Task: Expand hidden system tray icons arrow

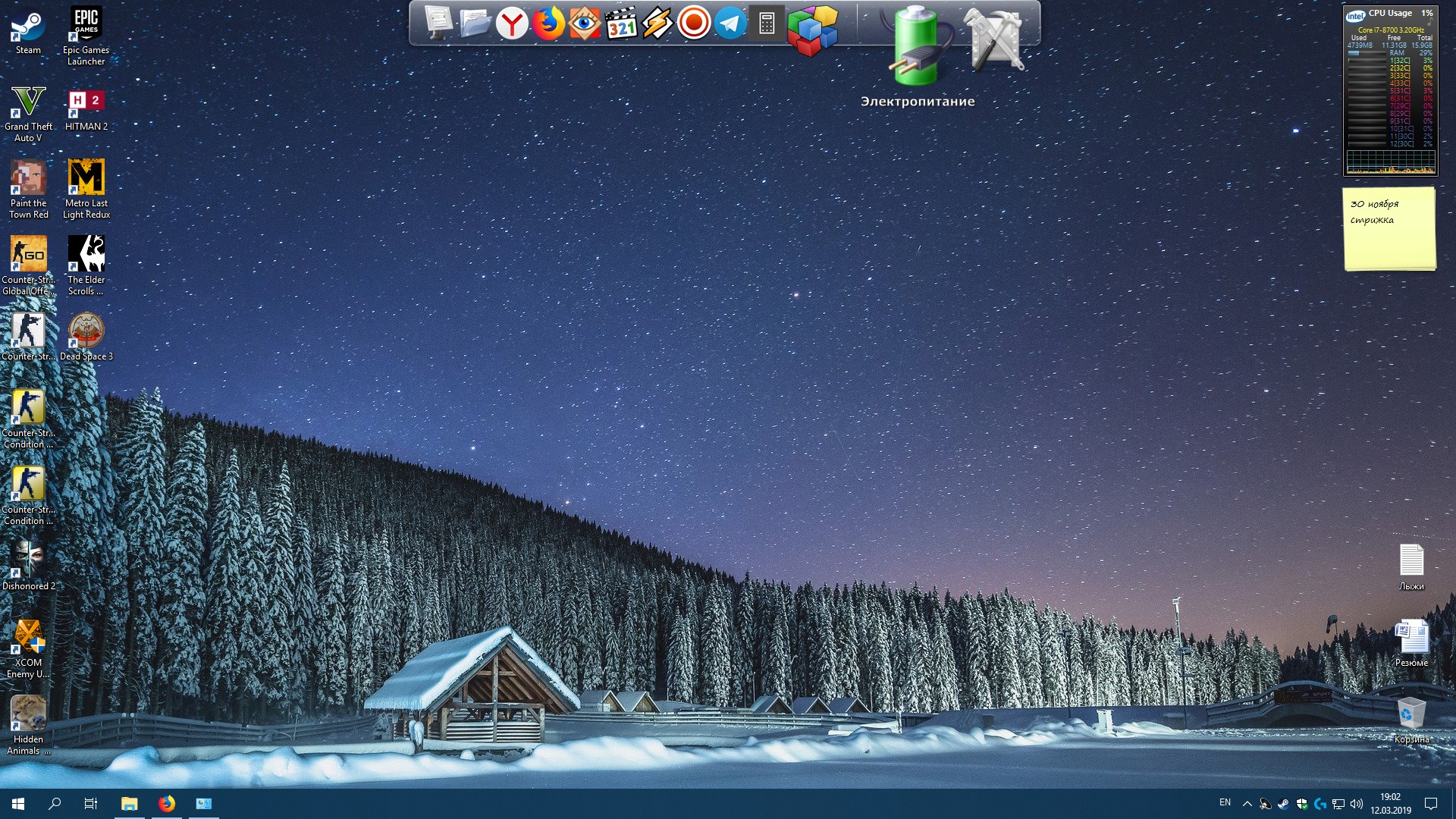Action: [x=1247, y=804]
